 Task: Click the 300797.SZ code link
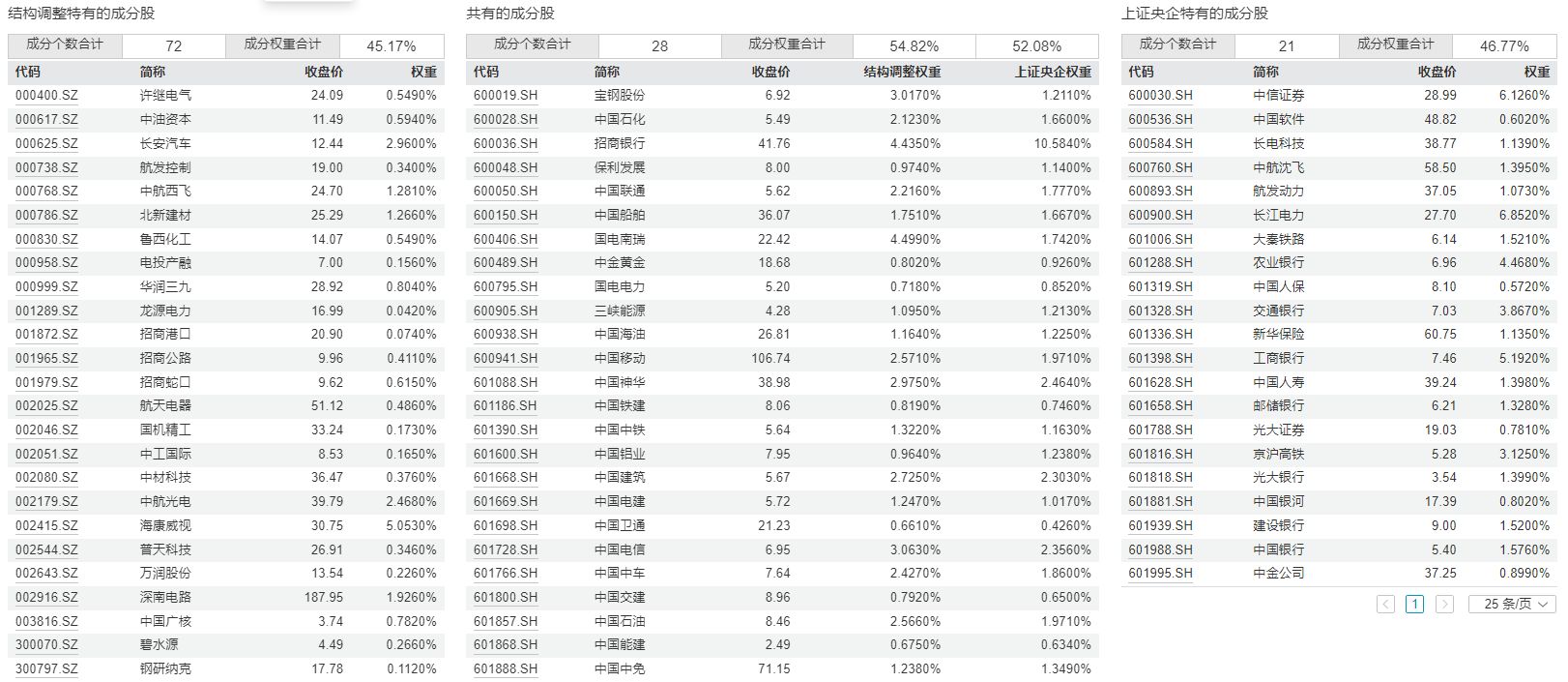(x=46, y=669)
